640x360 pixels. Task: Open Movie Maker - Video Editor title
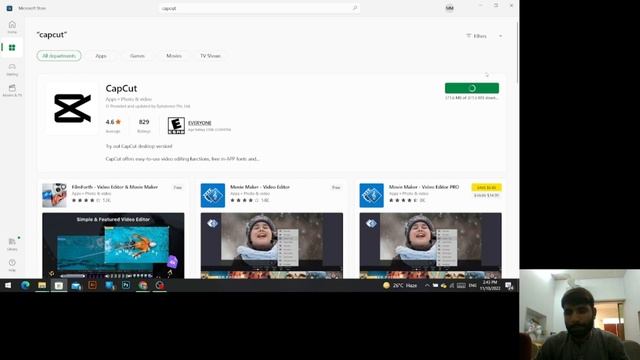(x=260, y=187)
